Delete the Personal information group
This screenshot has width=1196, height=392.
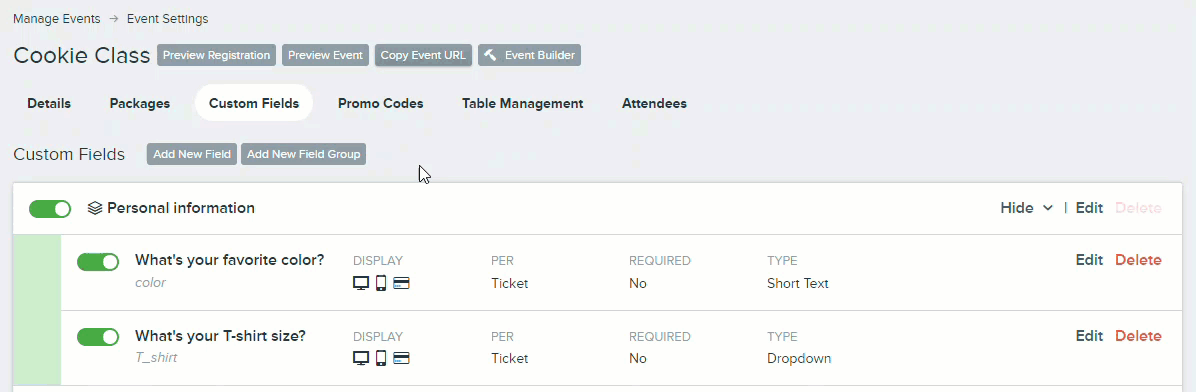point(1138,208)
